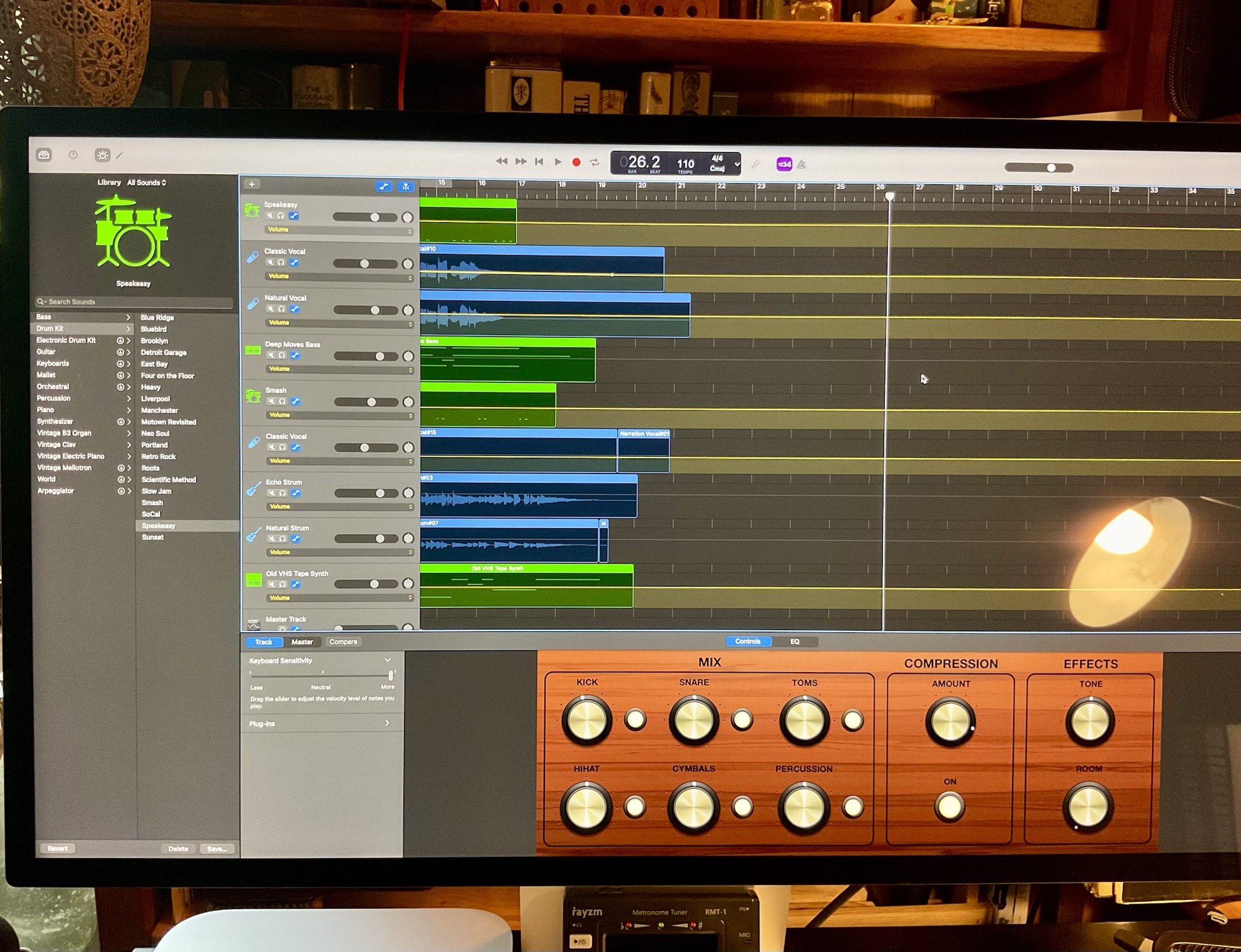Switch to the Master tab
The height and width of the screenshot is (952, 1241).
coord(302,642)
